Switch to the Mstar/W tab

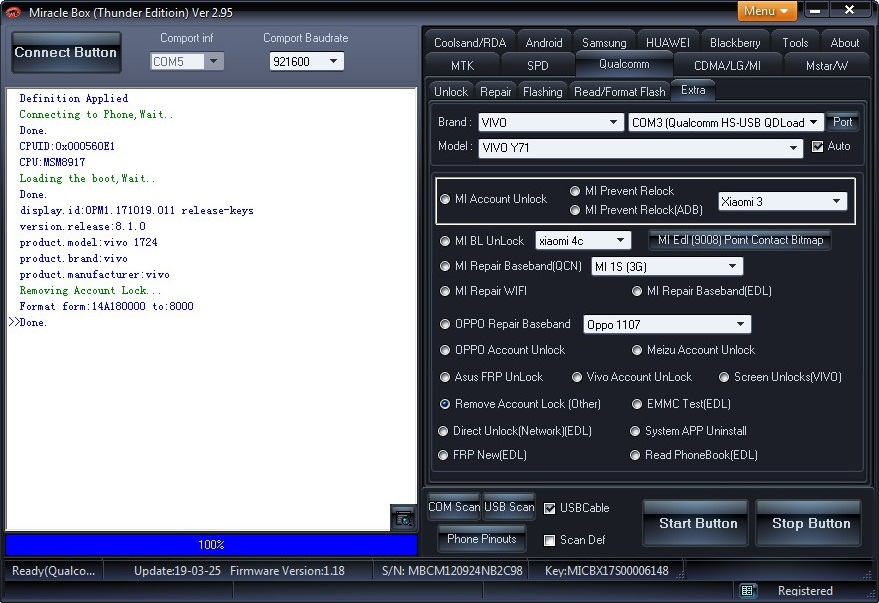pos(826,66)
